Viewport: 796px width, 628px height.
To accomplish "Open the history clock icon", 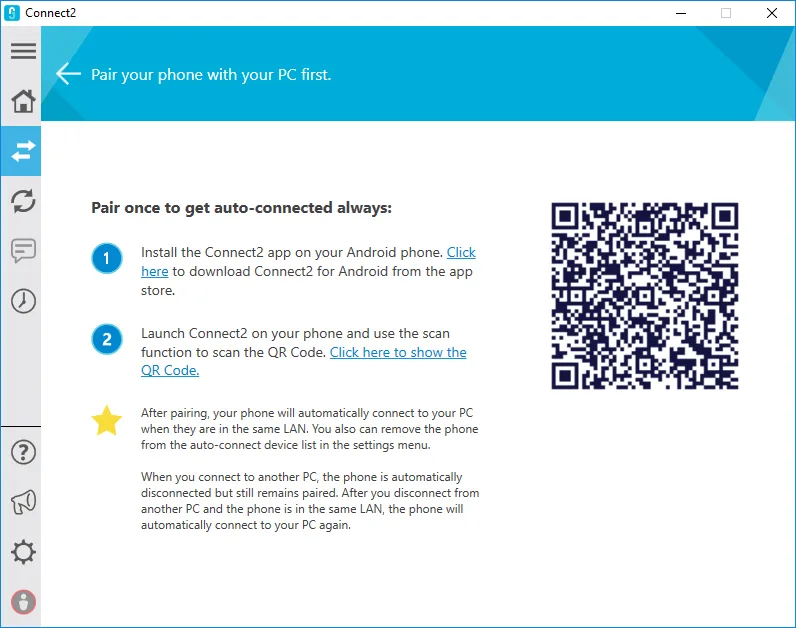I will click(23, 301).
